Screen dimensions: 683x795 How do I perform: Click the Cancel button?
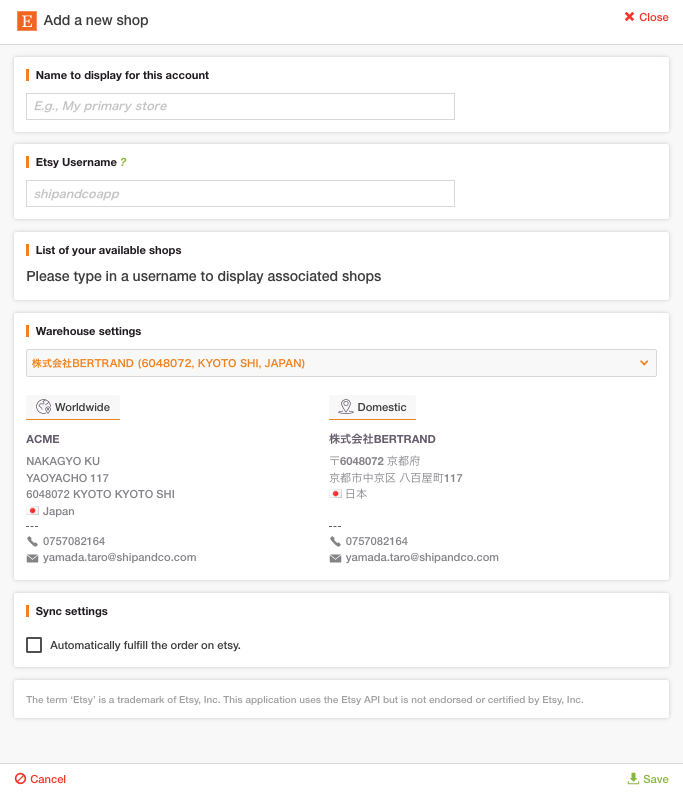point(40,779)
